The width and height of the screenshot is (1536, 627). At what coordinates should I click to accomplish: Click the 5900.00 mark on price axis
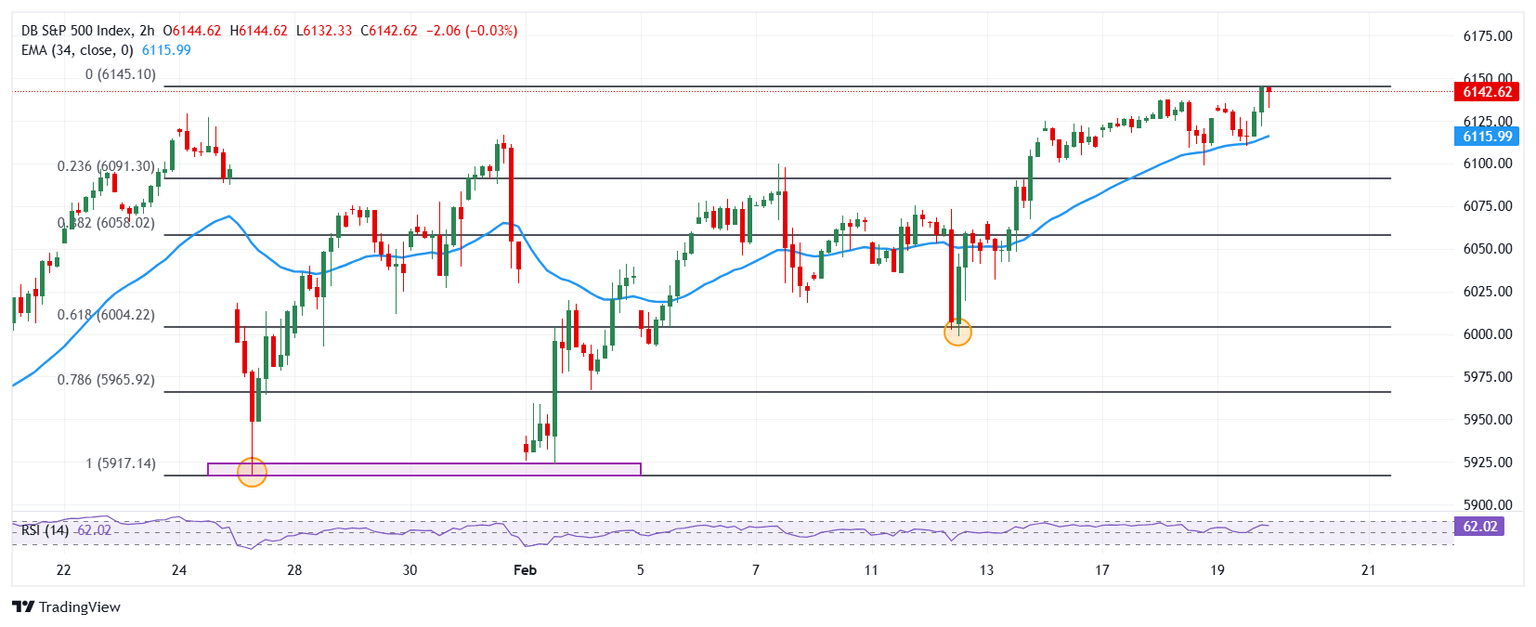pyautogui.click(x=1484, y=505)
